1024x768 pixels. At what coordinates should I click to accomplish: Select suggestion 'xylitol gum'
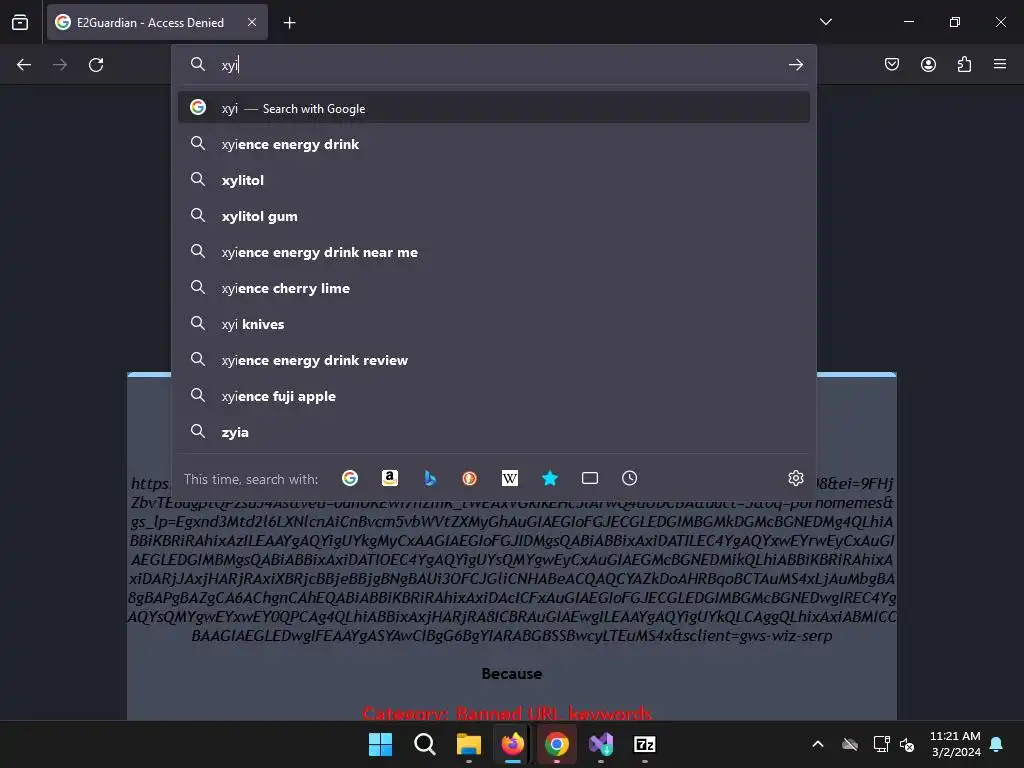[494, 216]
